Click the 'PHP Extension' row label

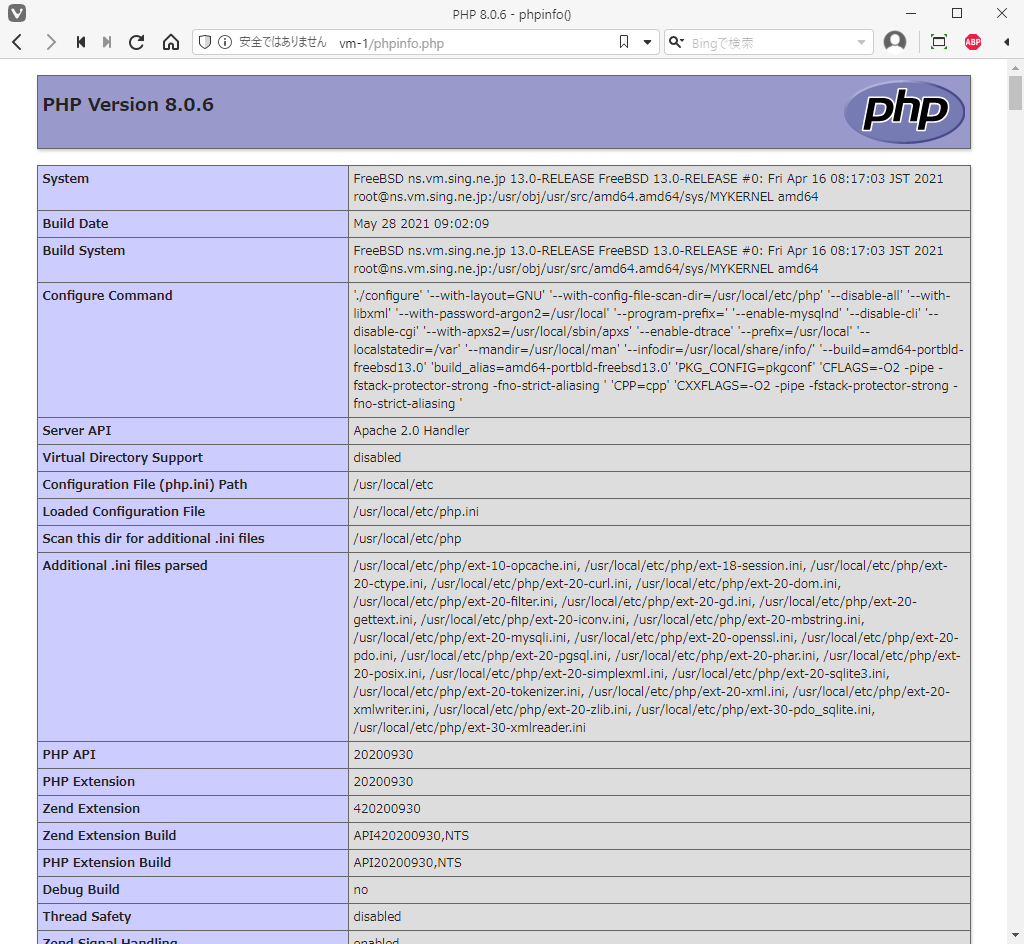(x=89, y=781)
